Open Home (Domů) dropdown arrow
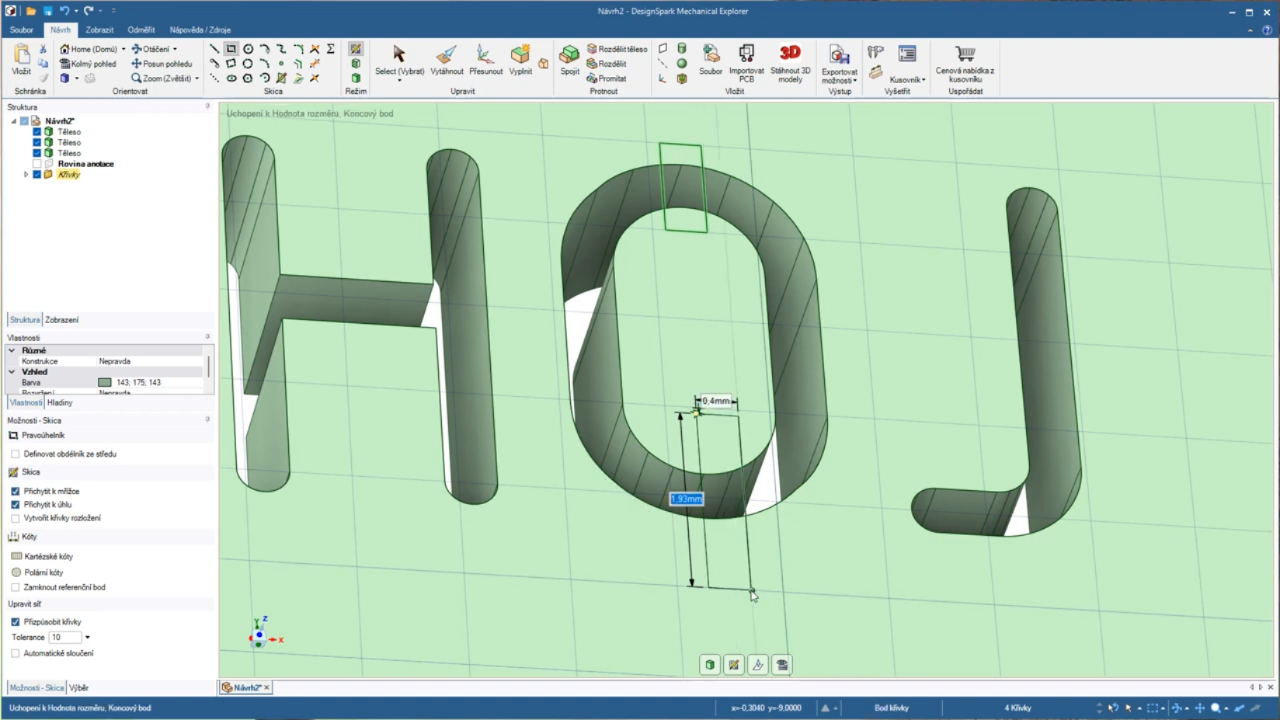The image size is (1280, 720). (x=123, y=49)
